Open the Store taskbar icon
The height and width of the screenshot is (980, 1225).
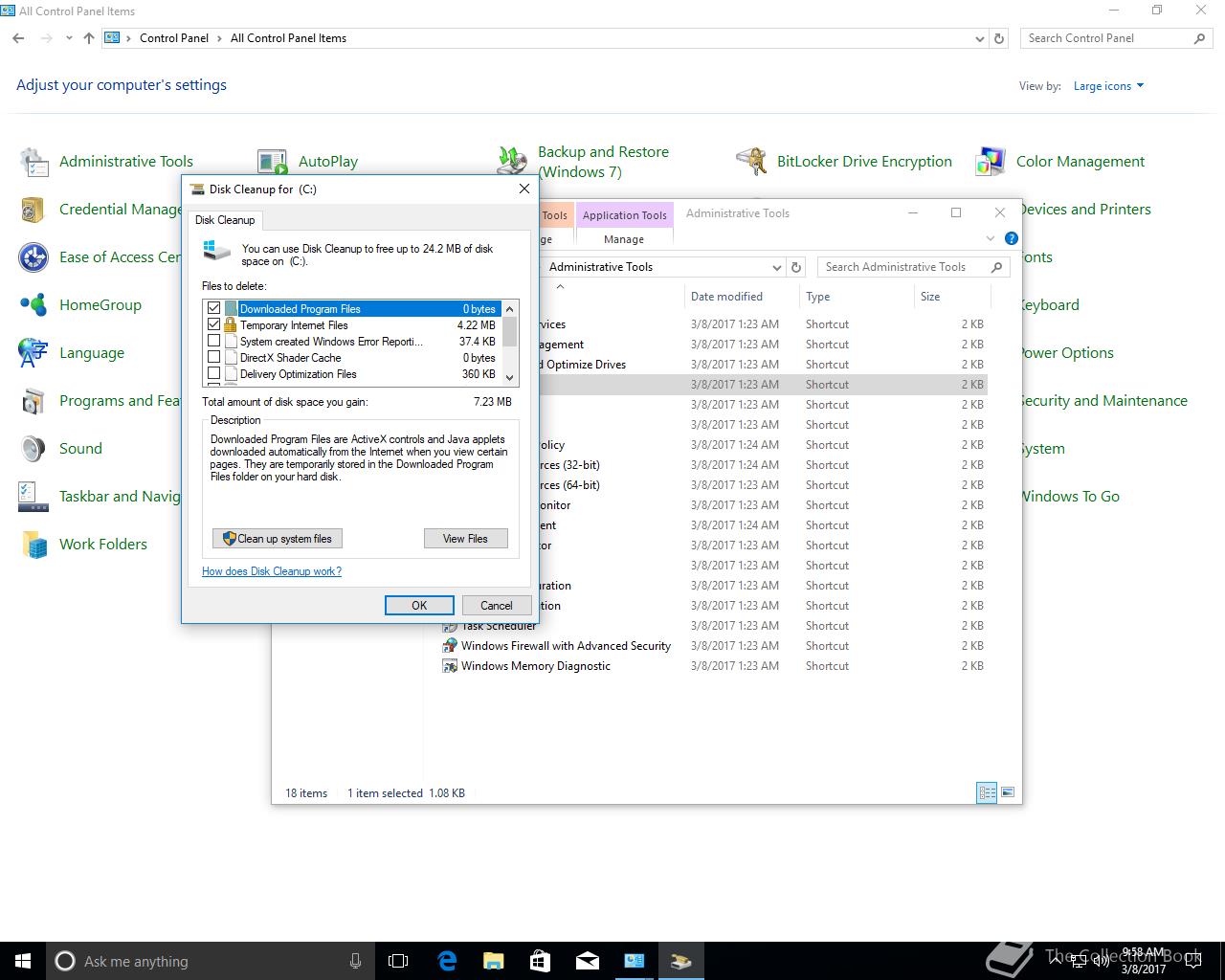[540, 961]
